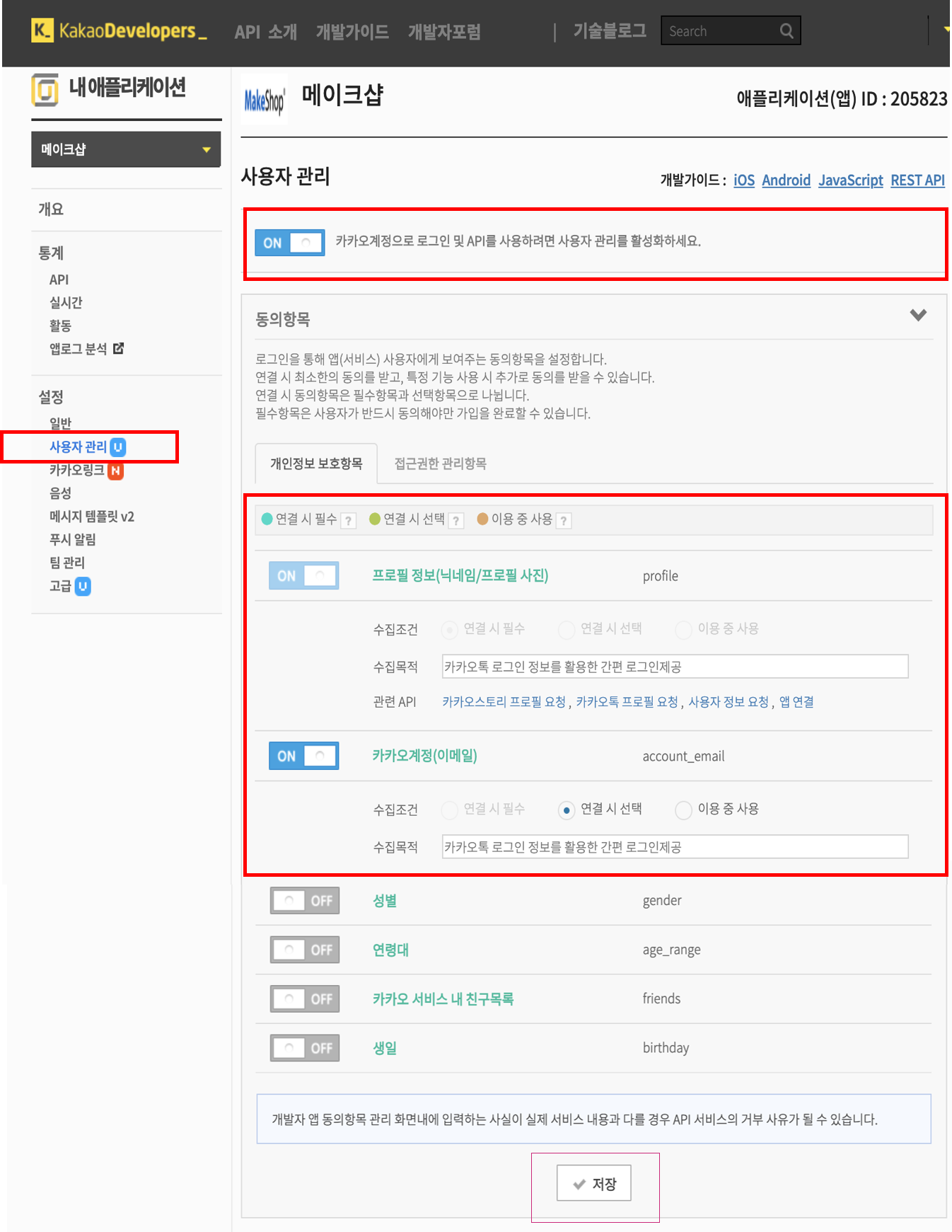This screenshot has height=1232, width=952.
Task: Click the search magnifier icon
Action: coord(786,31)
